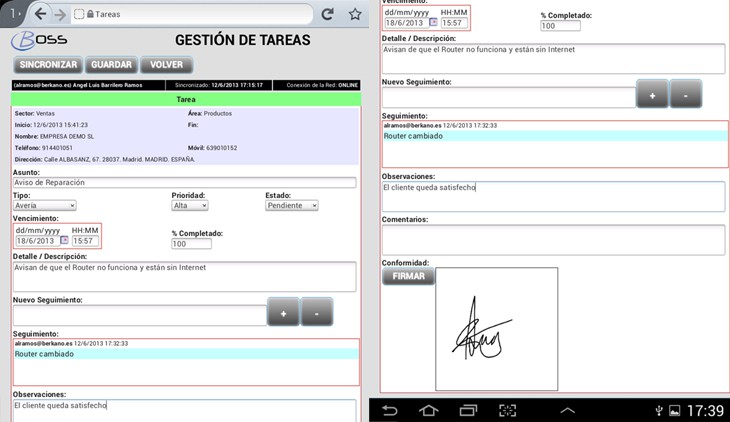Click into the Comentarios text box

click(553, 240)
